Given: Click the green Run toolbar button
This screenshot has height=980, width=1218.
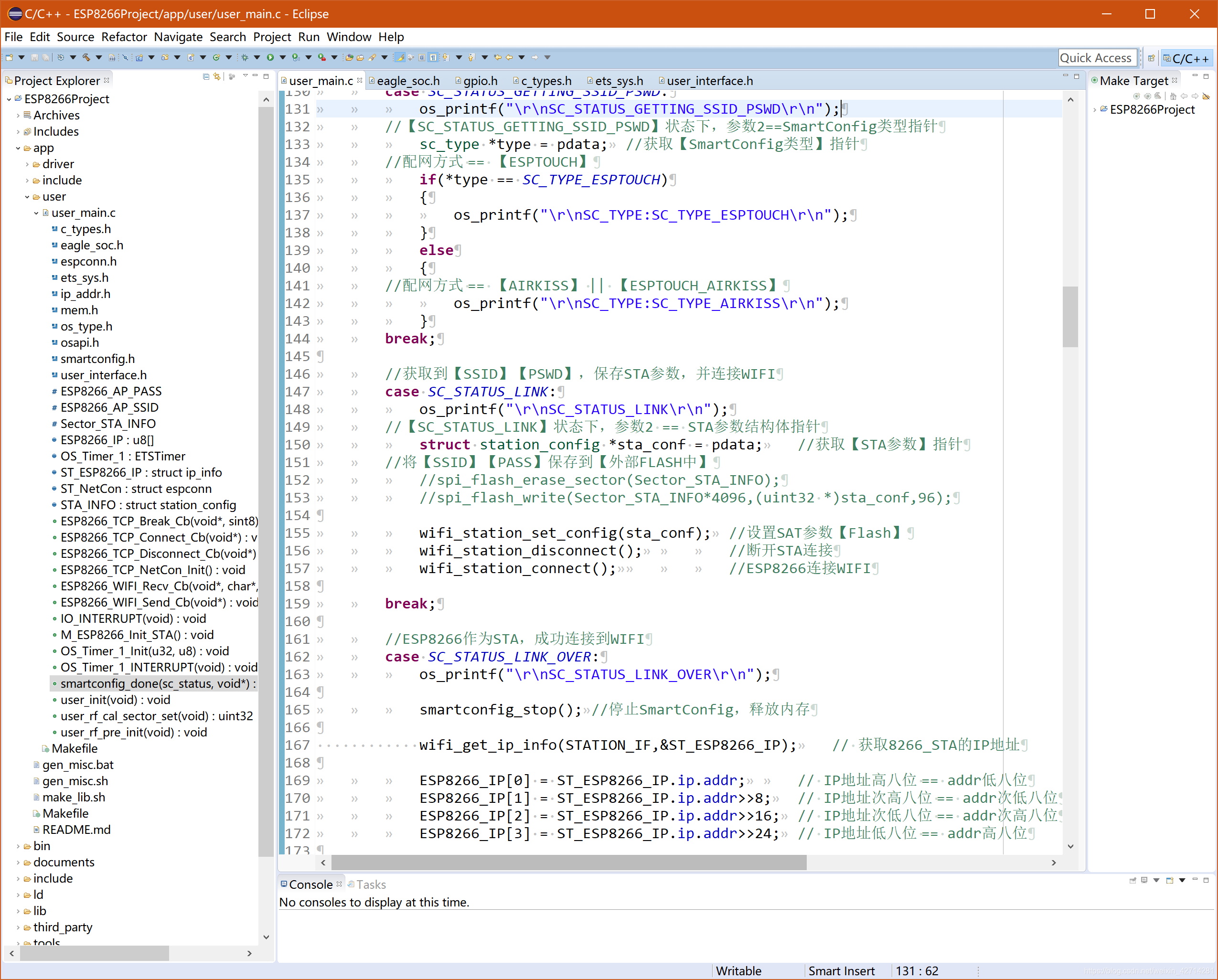Looking at the screenshot, I should (270, 57).
